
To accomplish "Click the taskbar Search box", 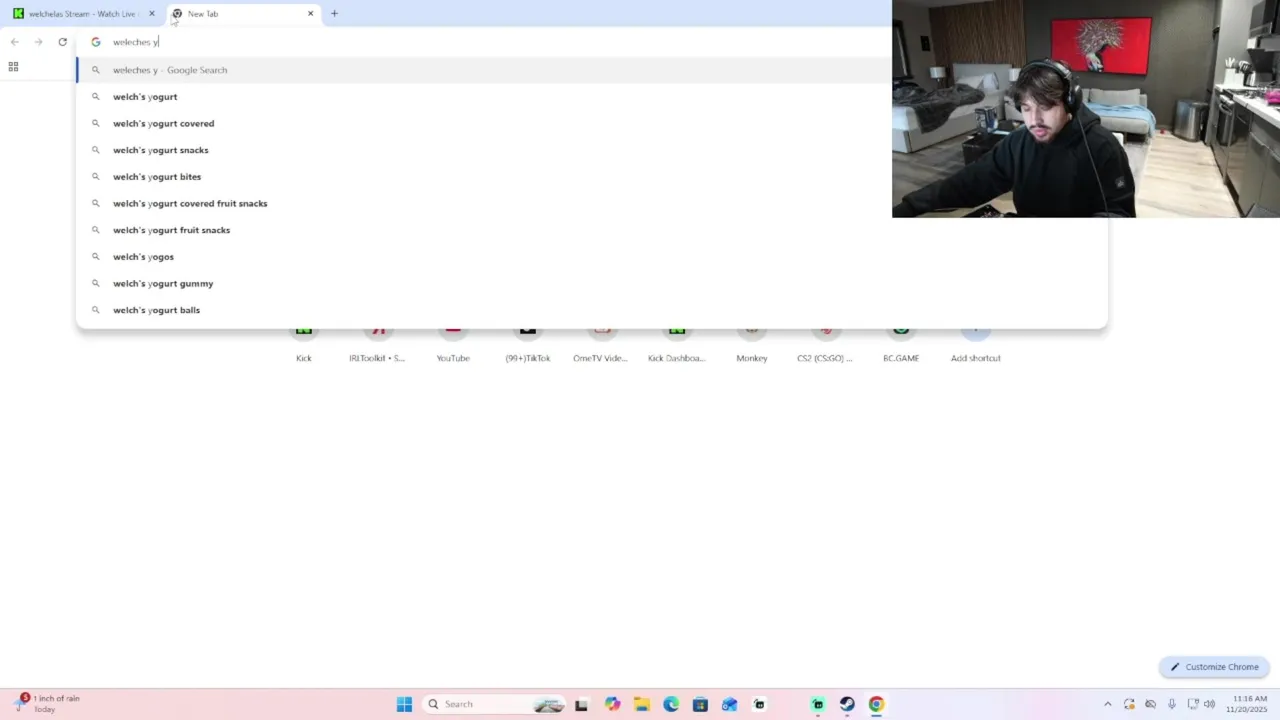I will pyautogui.click(x=495, y=704).
